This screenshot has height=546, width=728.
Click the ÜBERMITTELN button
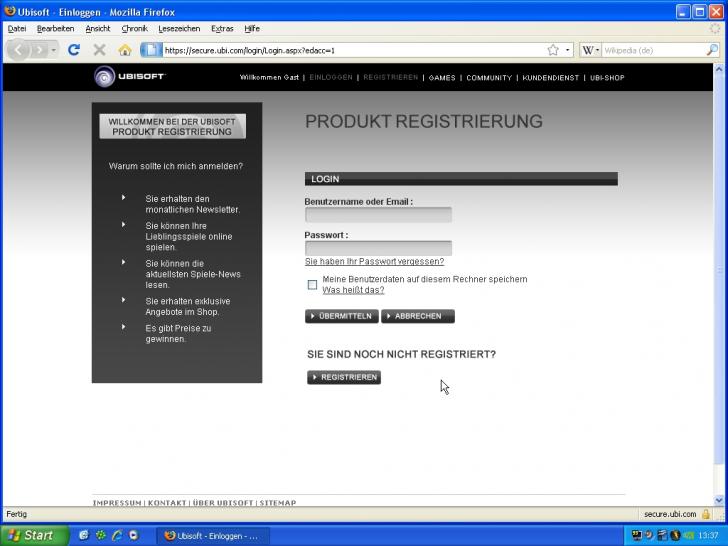[342, 316]
